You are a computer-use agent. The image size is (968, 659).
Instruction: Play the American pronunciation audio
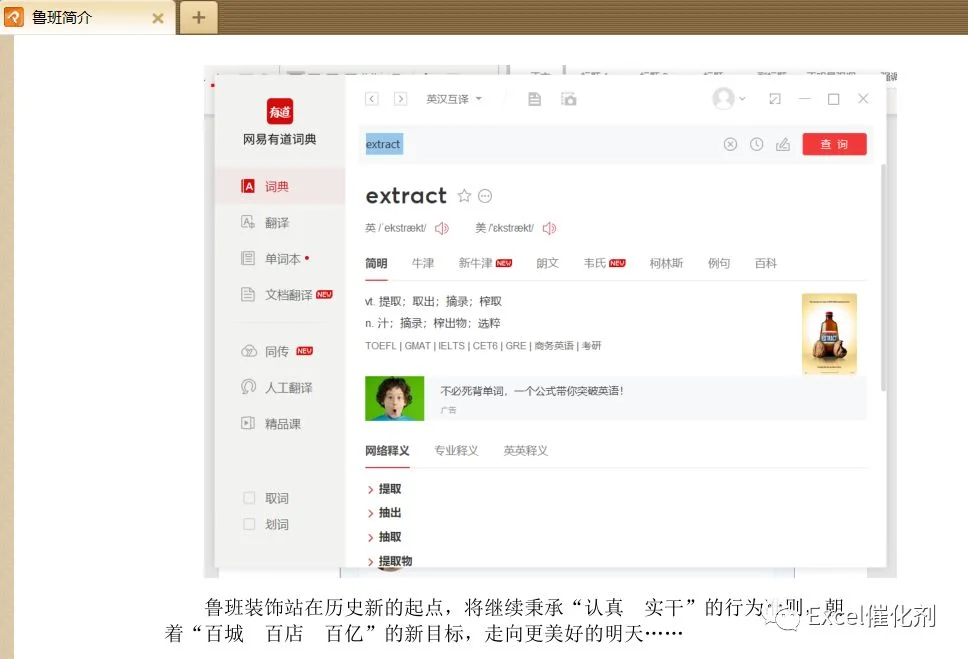point(549,229)
